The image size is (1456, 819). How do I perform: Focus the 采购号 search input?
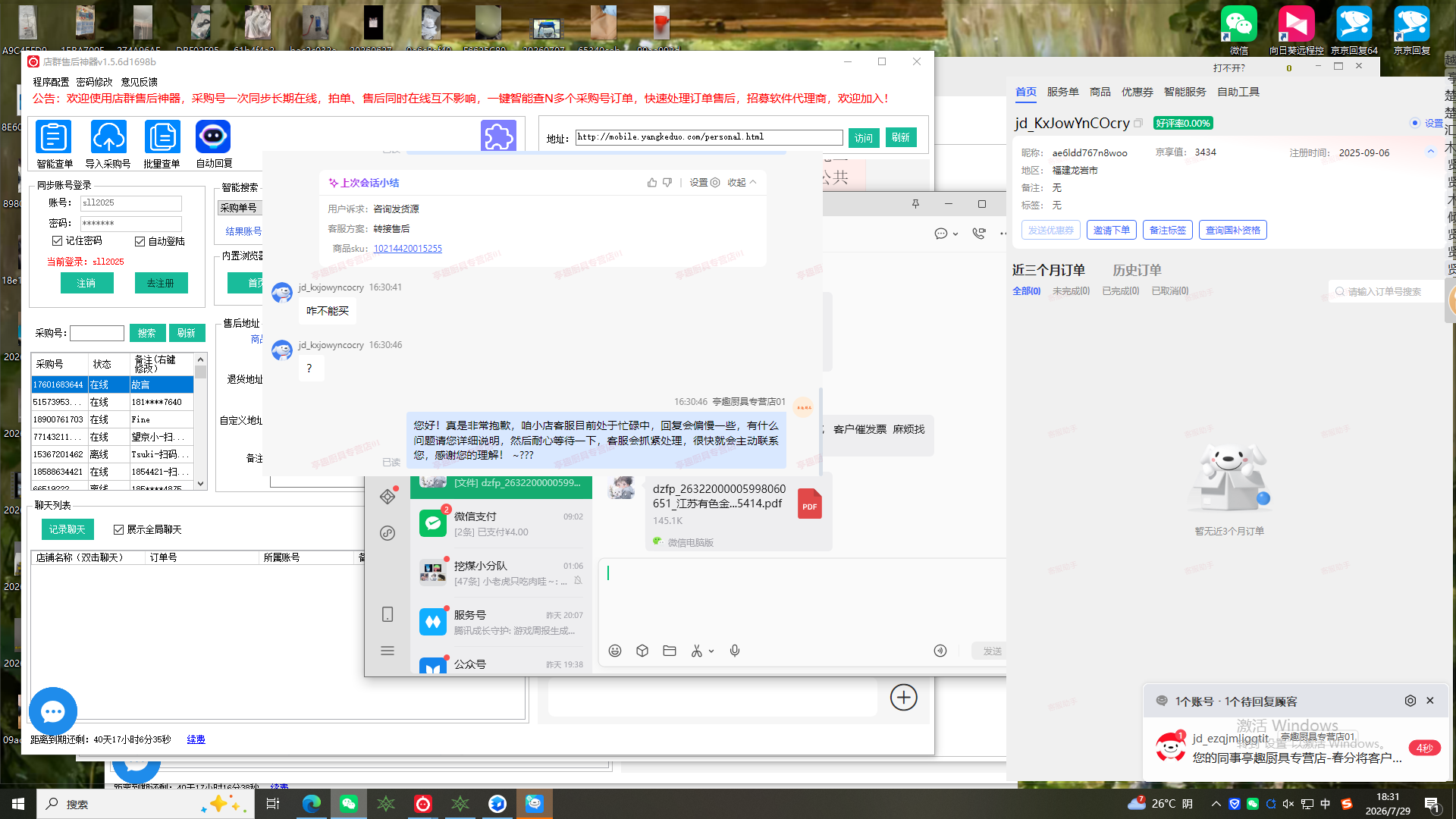(x=97, y=333)
